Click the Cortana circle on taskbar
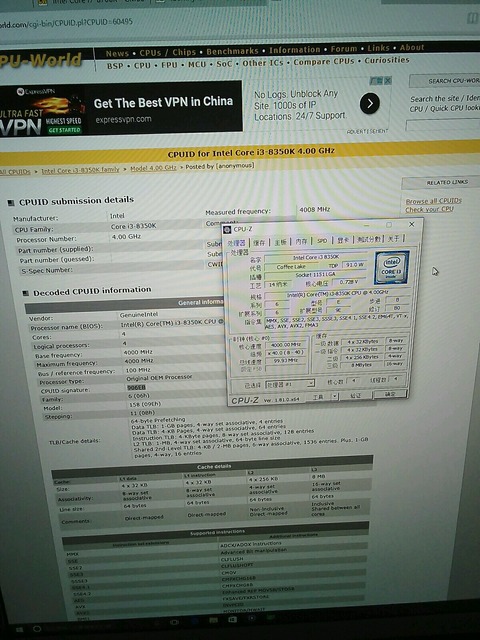The height and width of the screenshot is (640, 480). coord(37,629)
